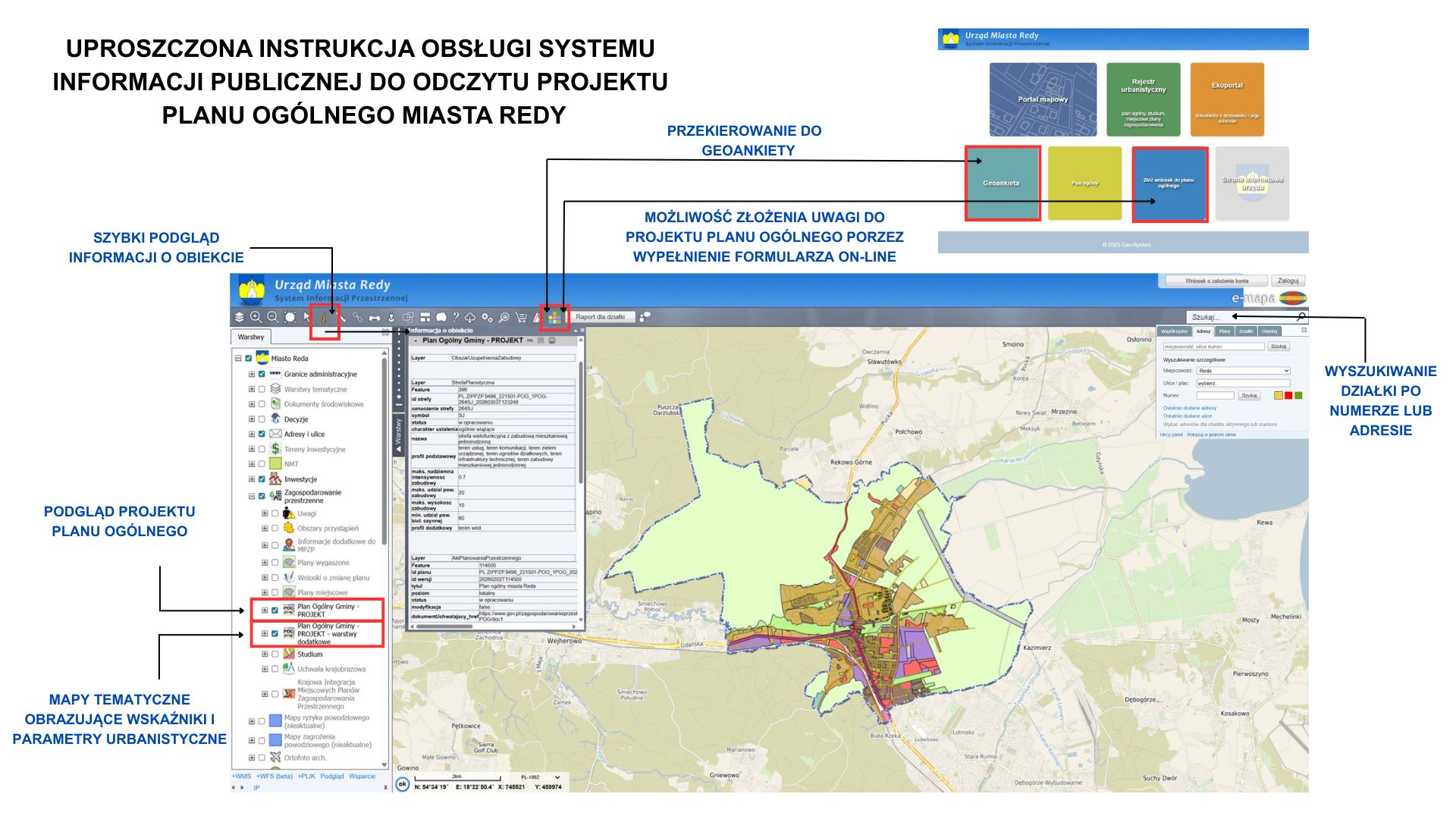Expand the Decyzje layer group
Viewport: 1456px width, 819px height.
coord(252,419)
